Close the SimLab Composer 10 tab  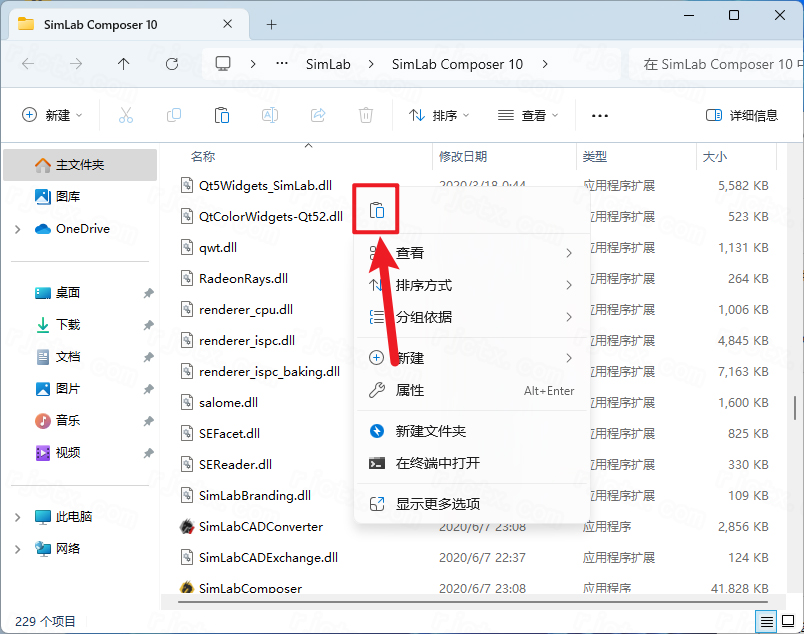tap(228, 24)
